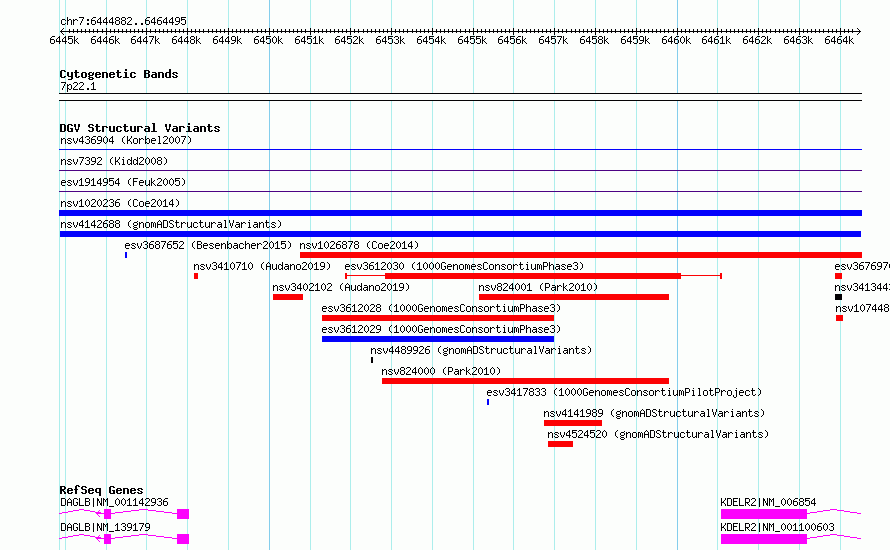Select the nsv4524520 gnomAD red bar
890x550 pixels.
pyautogui.click(x=560, y=444)
